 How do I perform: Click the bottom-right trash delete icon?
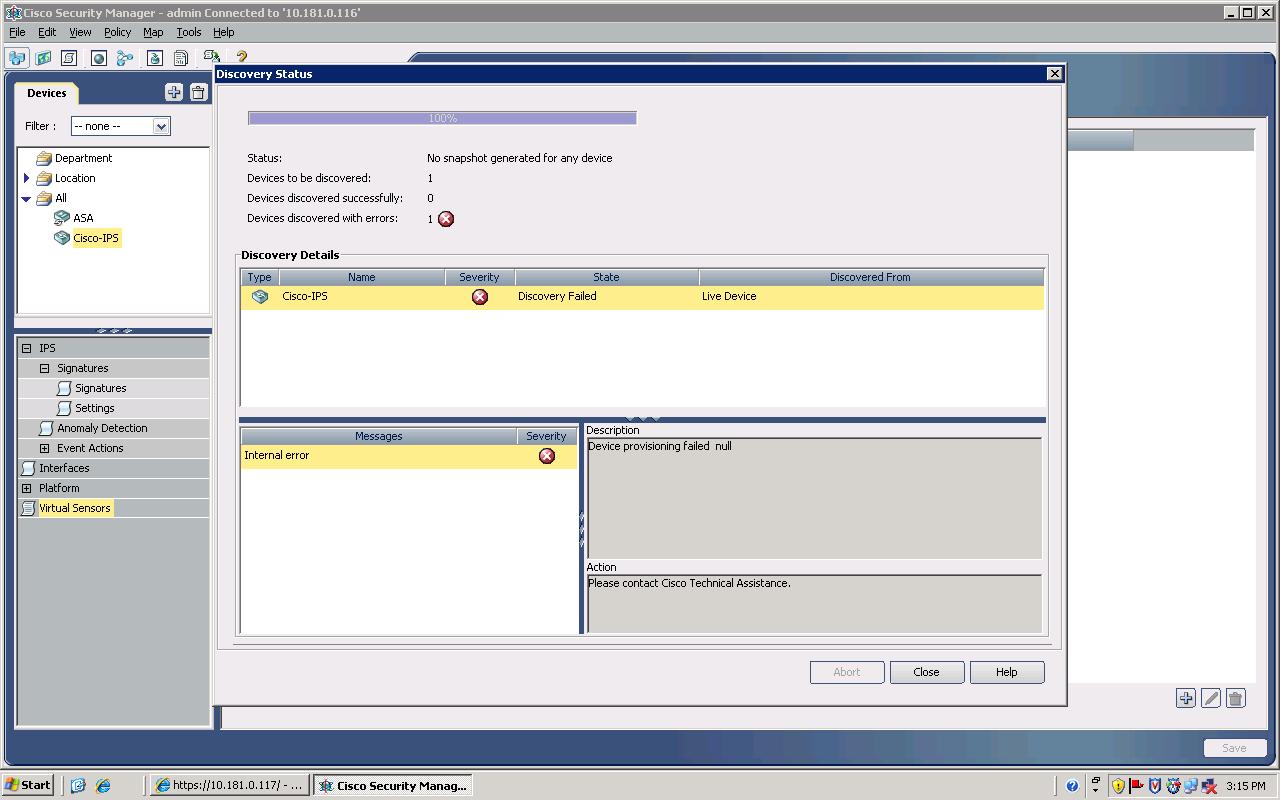pyautogui.click(x=1235, y=698)
